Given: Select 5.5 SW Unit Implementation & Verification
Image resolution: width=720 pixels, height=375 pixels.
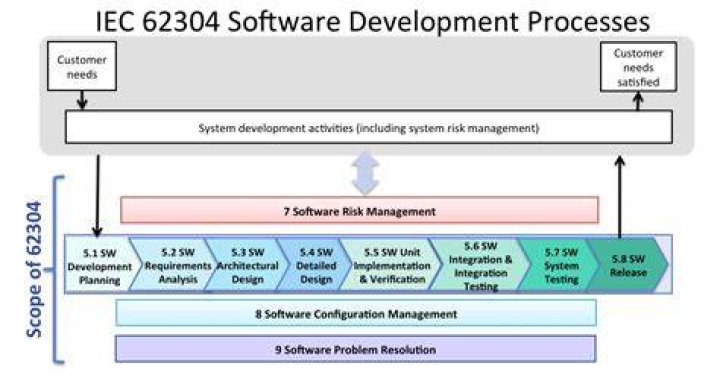Looking at the screenshot, I should (392, 265).
